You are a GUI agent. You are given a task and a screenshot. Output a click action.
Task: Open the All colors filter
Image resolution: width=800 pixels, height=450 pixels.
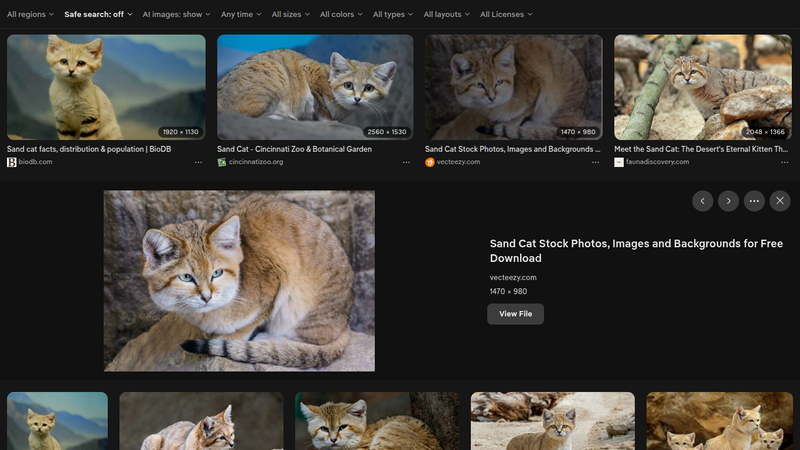click(342, 15)
